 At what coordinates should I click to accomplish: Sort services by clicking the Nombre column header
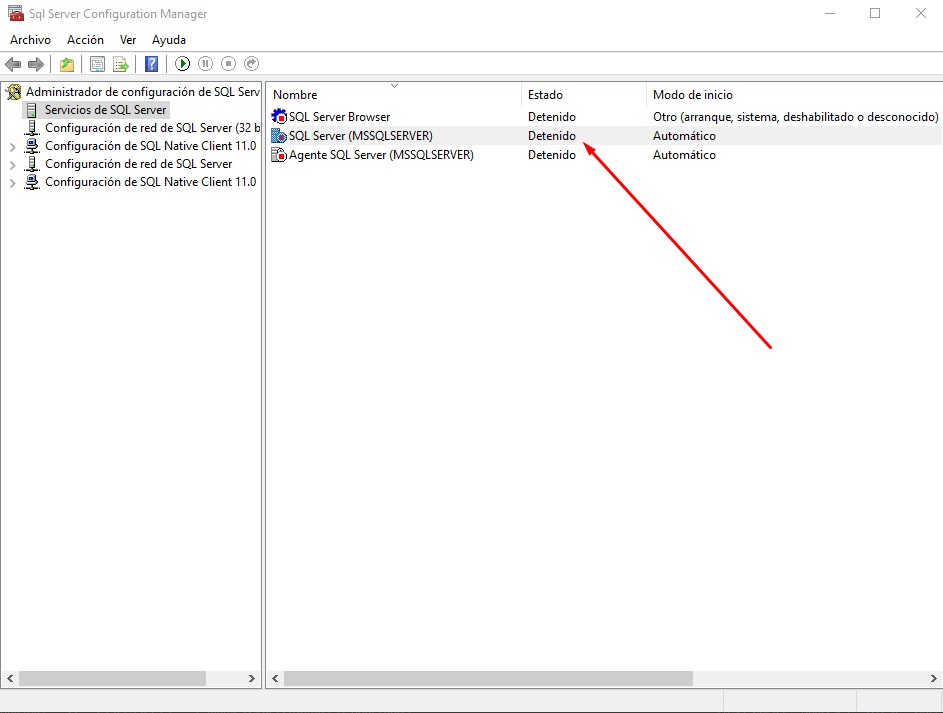click(295, 94)
